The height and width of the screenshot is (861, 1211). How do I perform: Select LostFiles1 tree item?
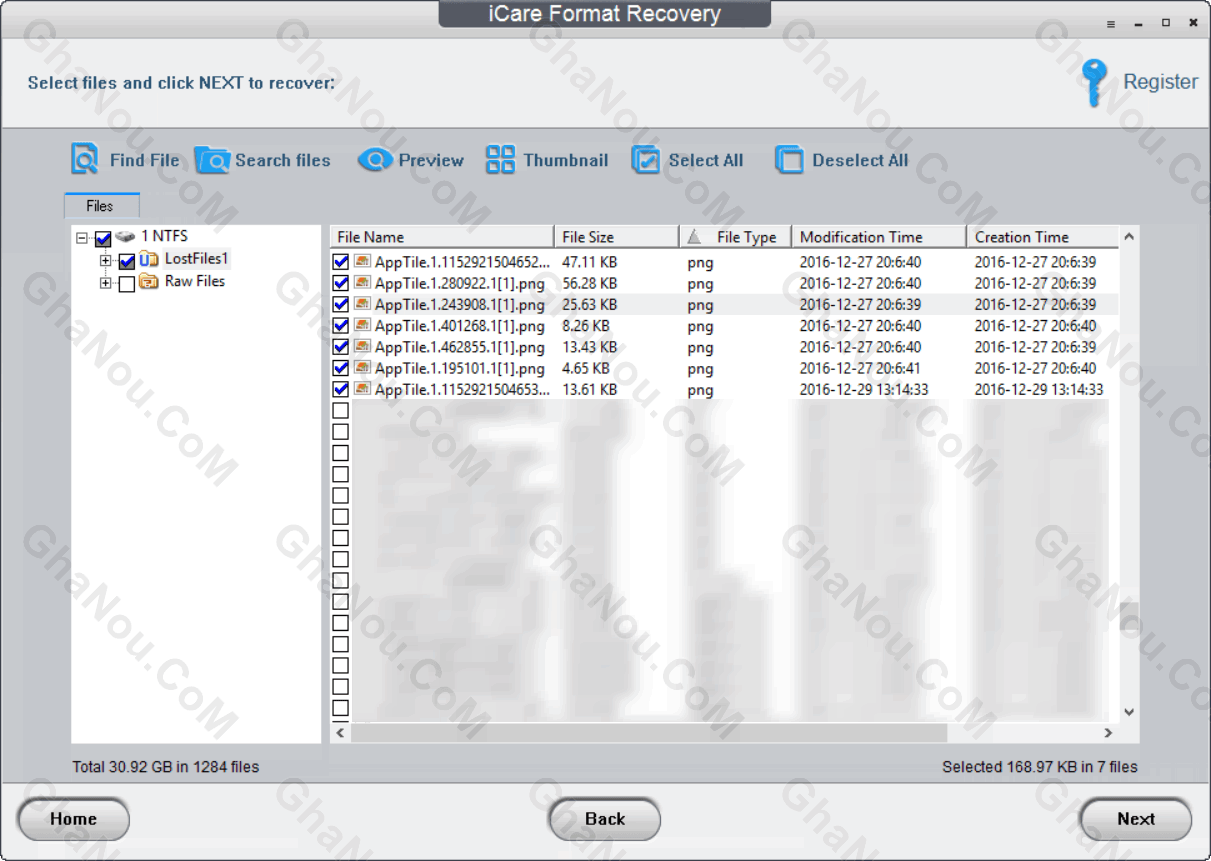[x=197, y=259]
